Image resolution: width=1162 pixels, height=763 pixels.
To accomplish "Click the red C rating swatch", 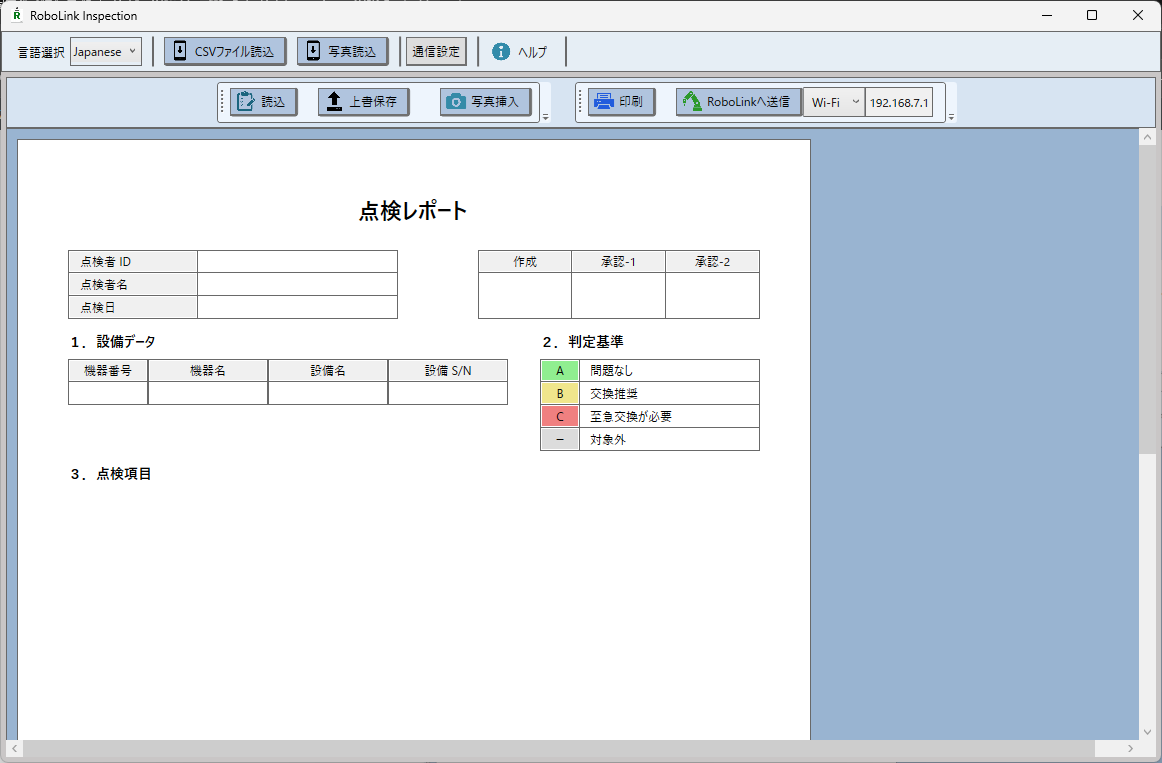I will click(x=560, y=416).
